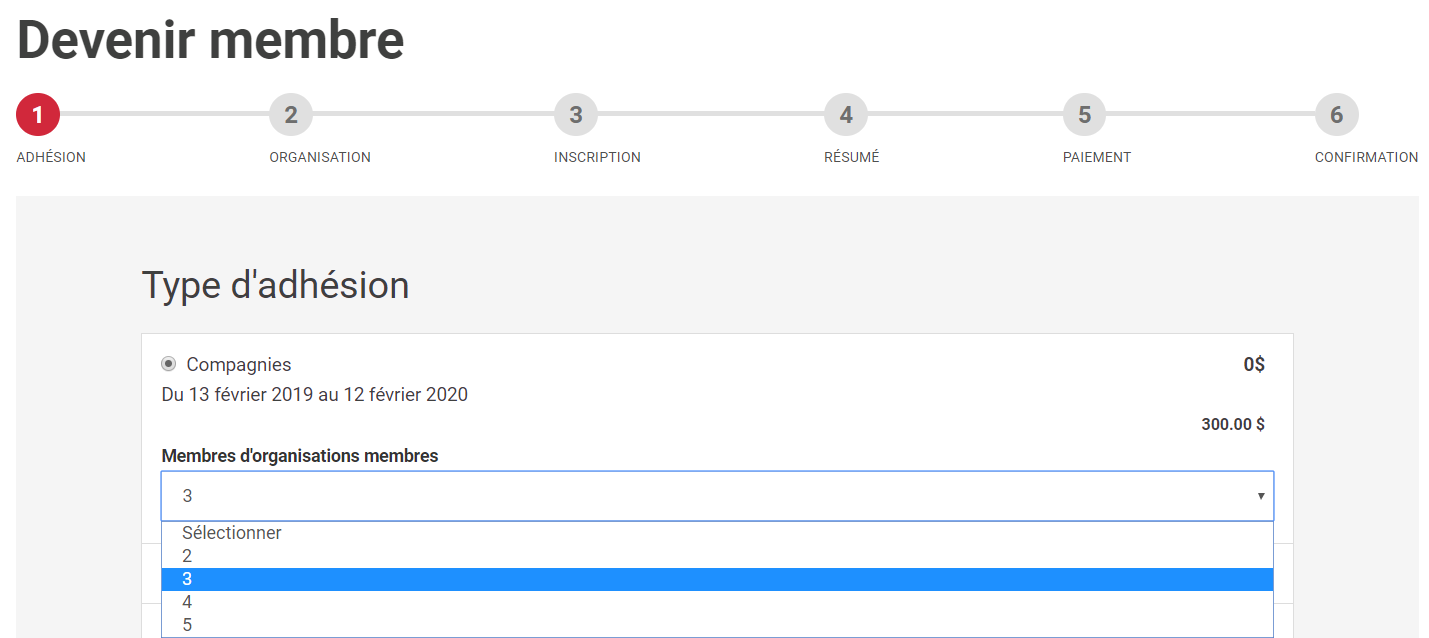This screenshot has width=1429, height=638.
Task: Click the Inscription step label
Action: 597,157
